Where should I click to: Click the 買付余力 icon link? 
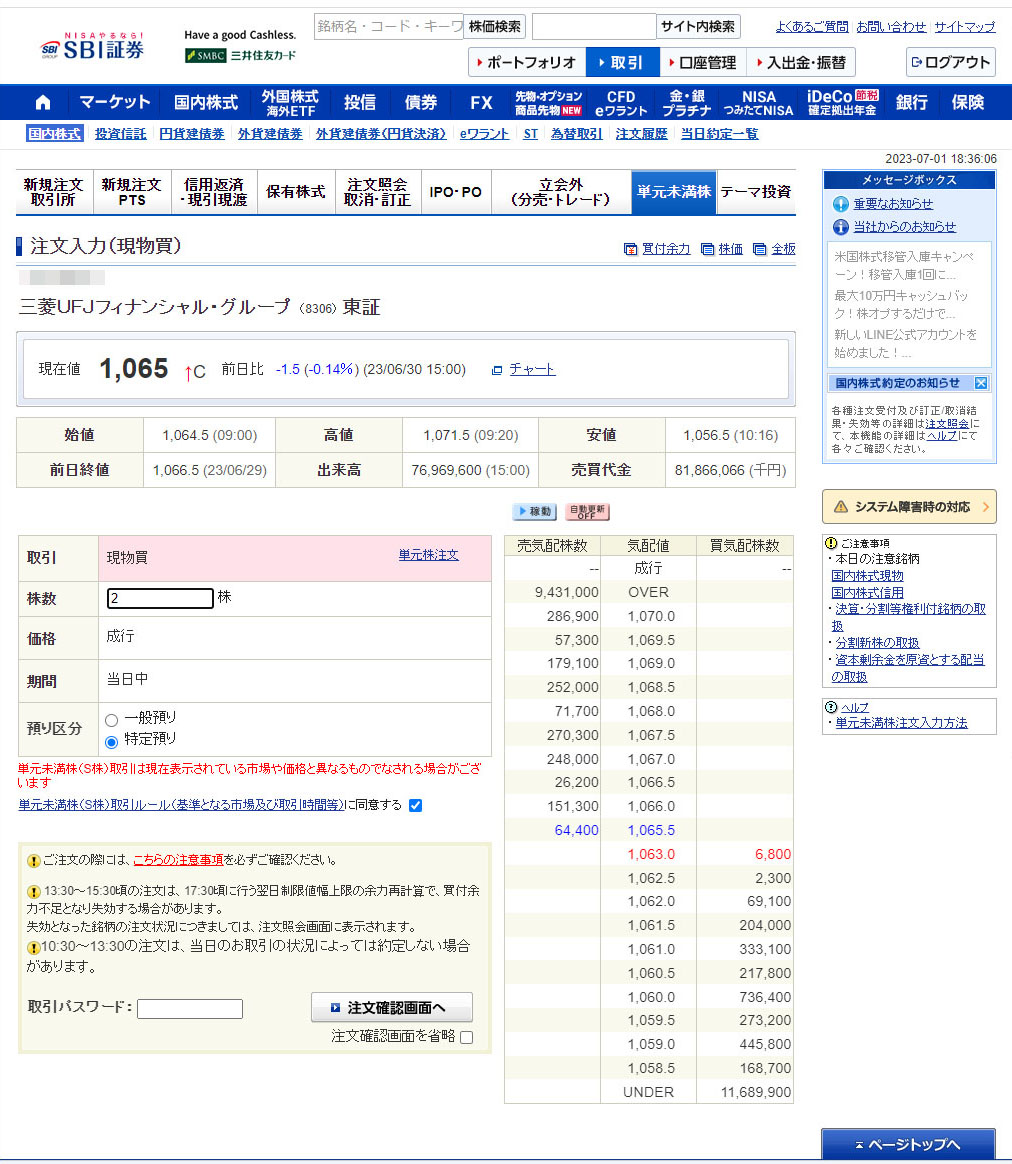[630, 250]
